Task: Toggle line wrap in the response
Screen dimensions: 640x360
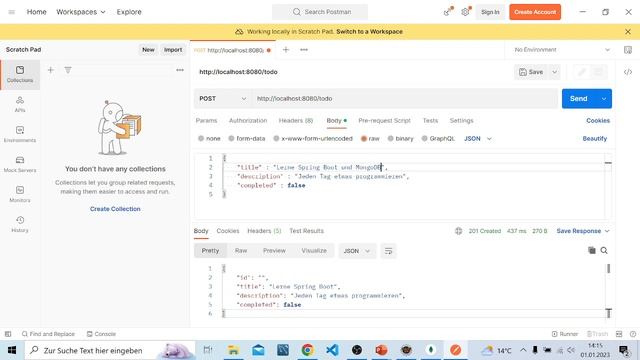Action: (388, 251)
